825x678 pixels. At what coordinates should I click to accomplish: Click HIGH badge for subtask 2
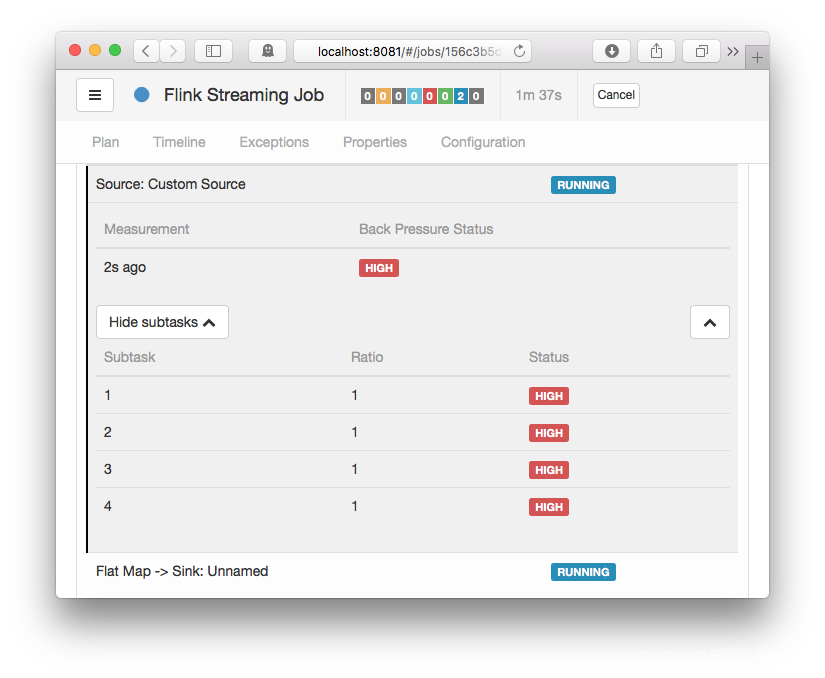[x=549, y=433]
